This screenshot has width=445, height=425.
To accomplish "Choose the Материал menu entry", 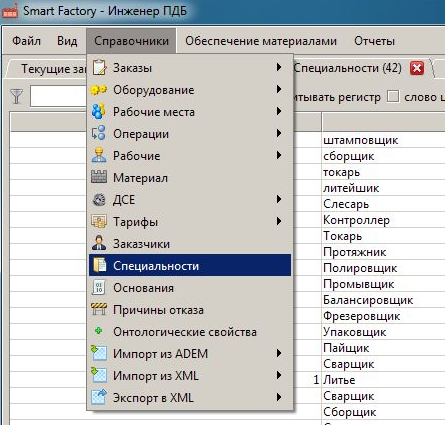I will point(190,178).
